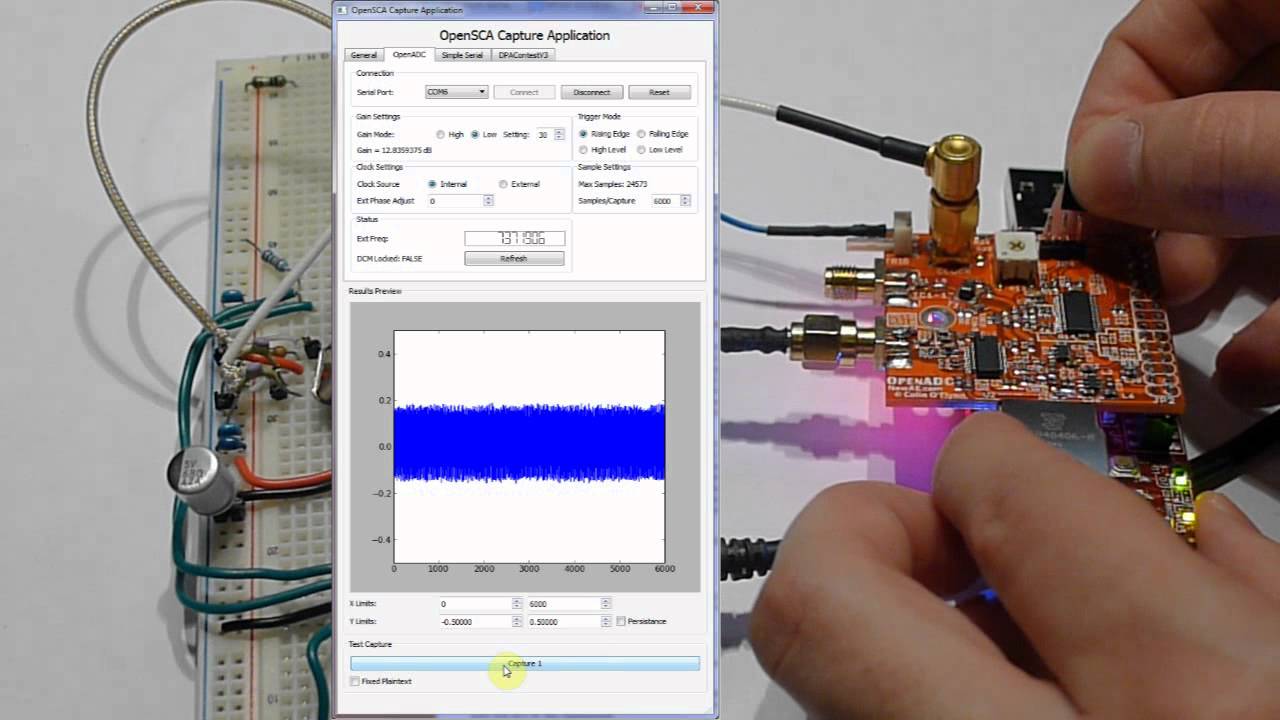Enable the Fixed Plaintext checkbox
1280x720 pixels.
pyautogui.click(x=355, y=681)
